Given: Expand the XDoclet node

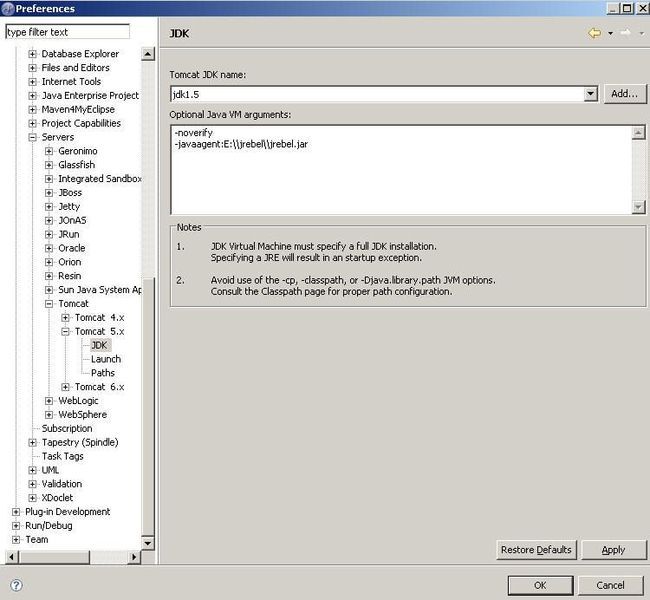Looking at the screenshot, I should [x=32, y=498].
